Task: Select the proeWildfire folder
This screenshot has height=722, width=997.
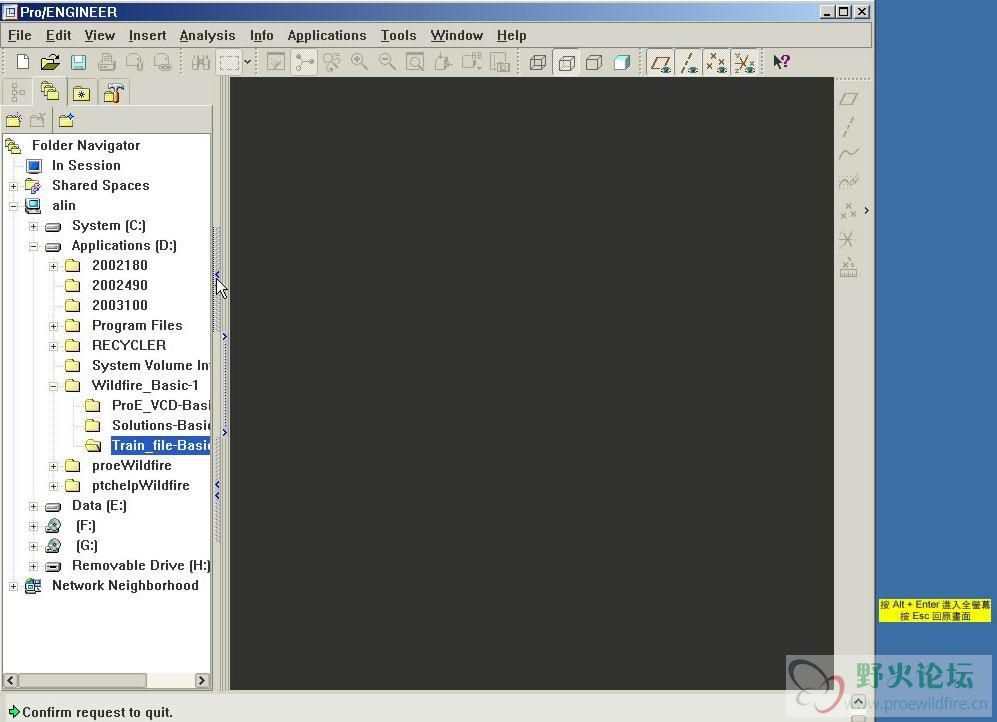Action: 132,465
